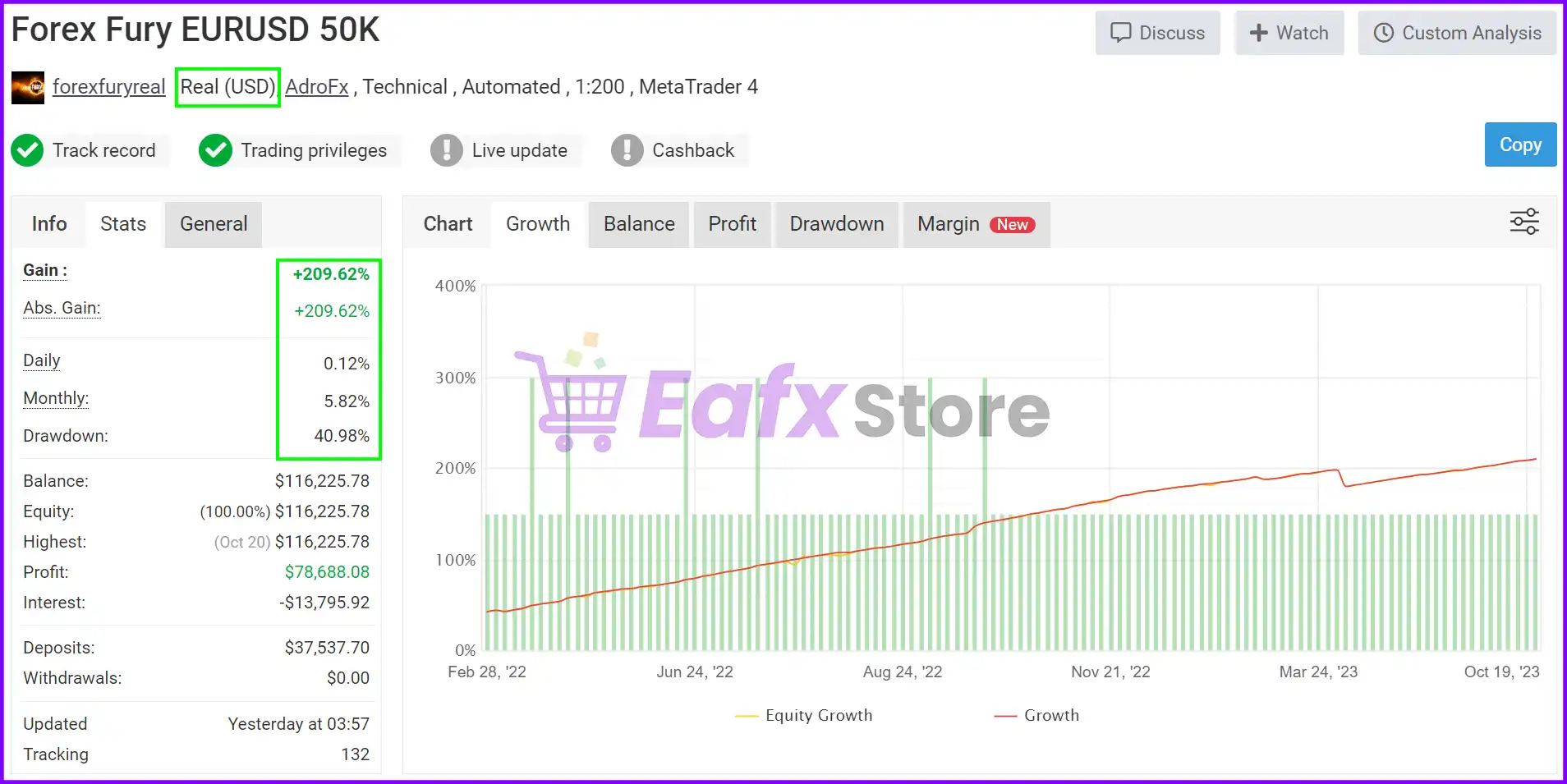Open chart settings sliders icon
Viewport: 1567px width, 784px height.
tap(1523, 222)
